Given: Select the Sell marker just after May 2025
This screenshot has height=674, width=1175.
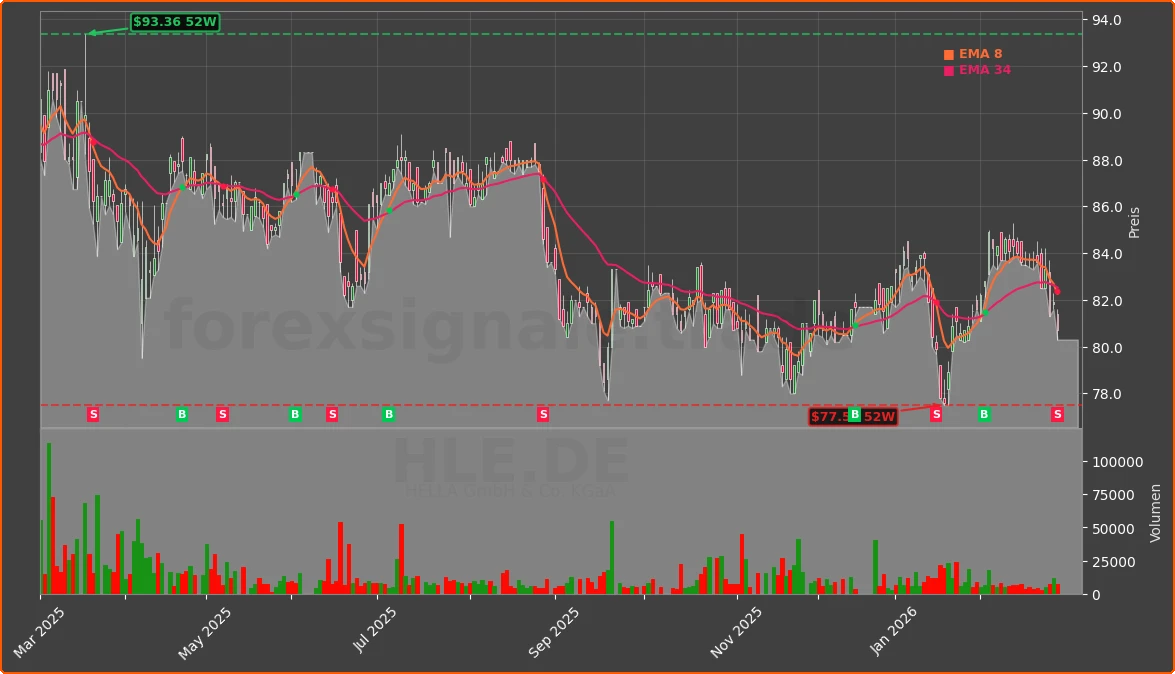Looking at the screenshot, I should click(222, 414).
